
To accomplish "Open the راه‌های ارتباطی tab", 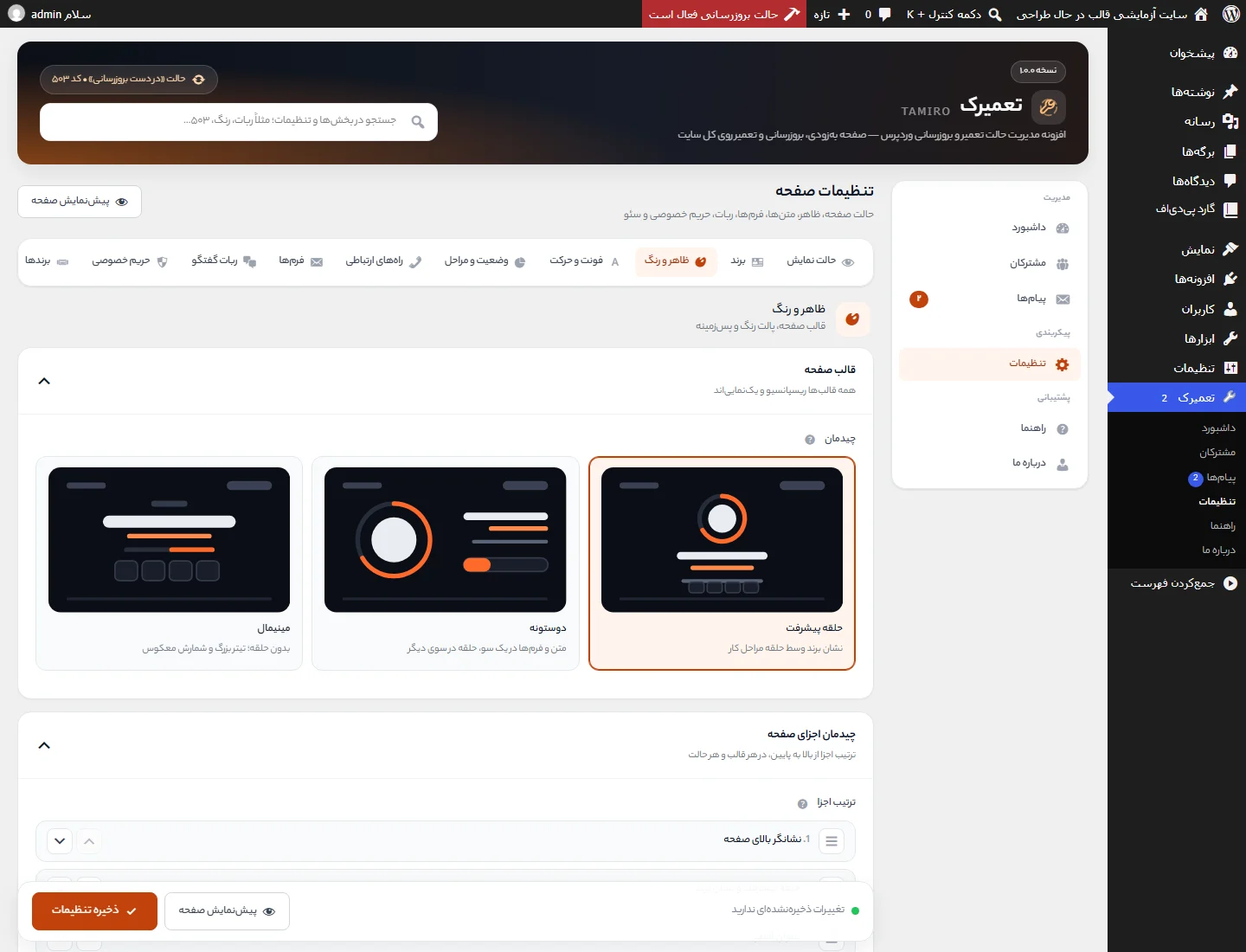I will (383, 261).
